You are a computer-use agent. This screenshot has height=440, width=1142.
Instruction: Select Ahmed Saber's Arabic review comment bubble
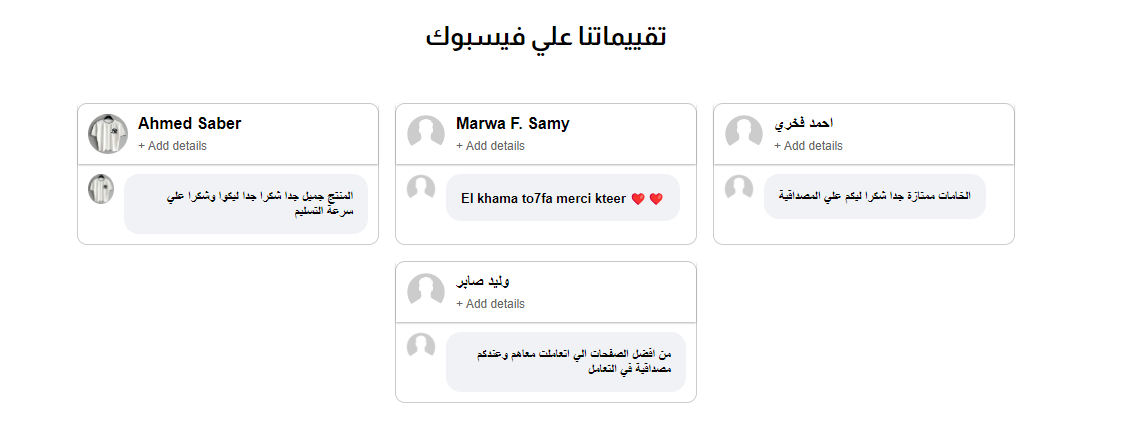click(246, 204)
